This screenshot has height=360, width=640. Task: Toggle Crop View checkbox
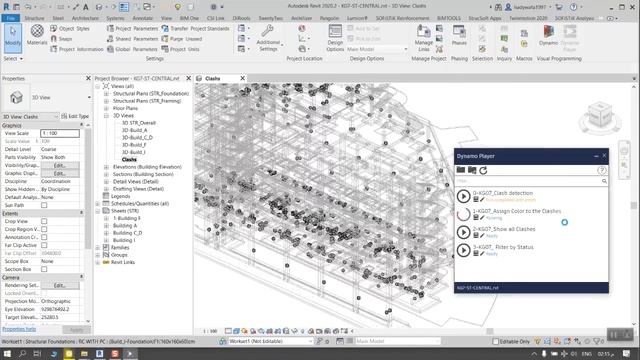44,221
